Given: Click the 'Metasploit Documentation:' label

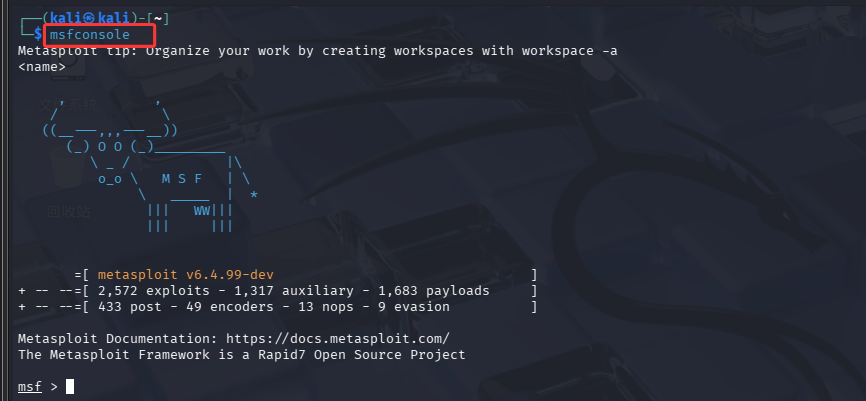Looking at the screenshot, I should point(118,338).
